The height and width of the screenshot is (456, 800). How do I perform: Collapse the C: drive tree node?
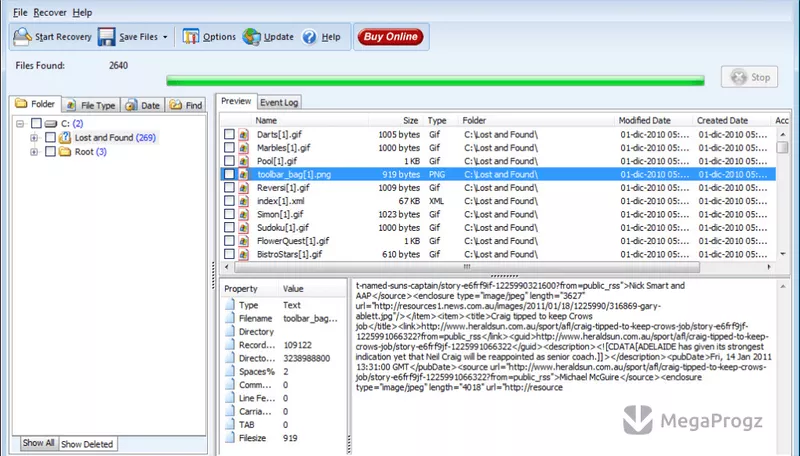point(20,123)
